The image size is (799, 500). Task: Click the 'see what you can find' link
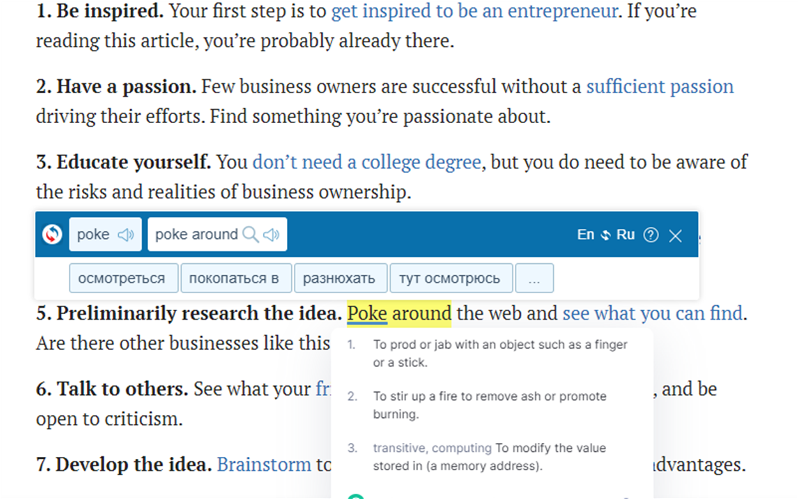(x=652, y=314)
